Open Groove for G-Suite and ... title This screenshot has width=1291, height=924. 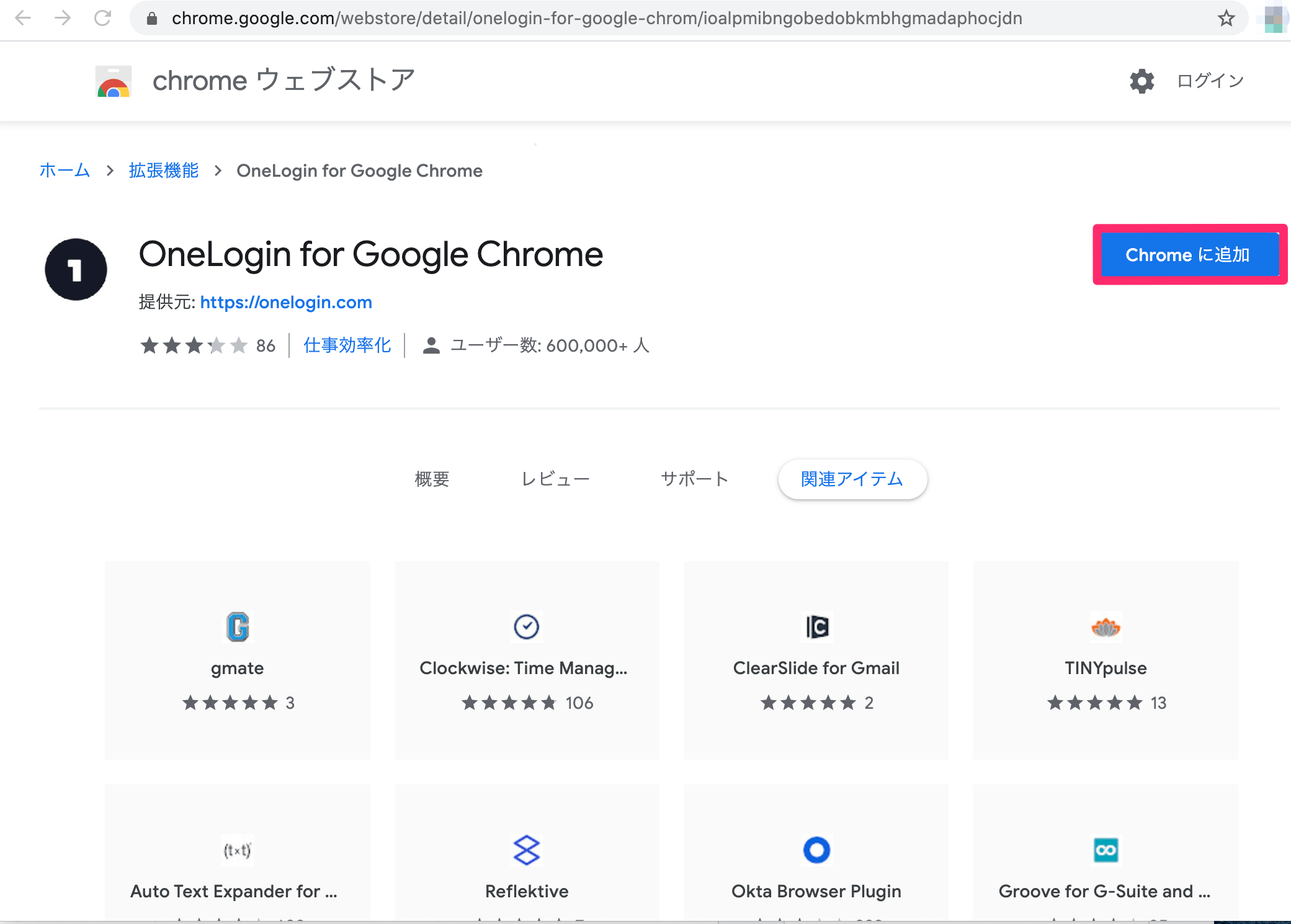tap(1105, 891)
